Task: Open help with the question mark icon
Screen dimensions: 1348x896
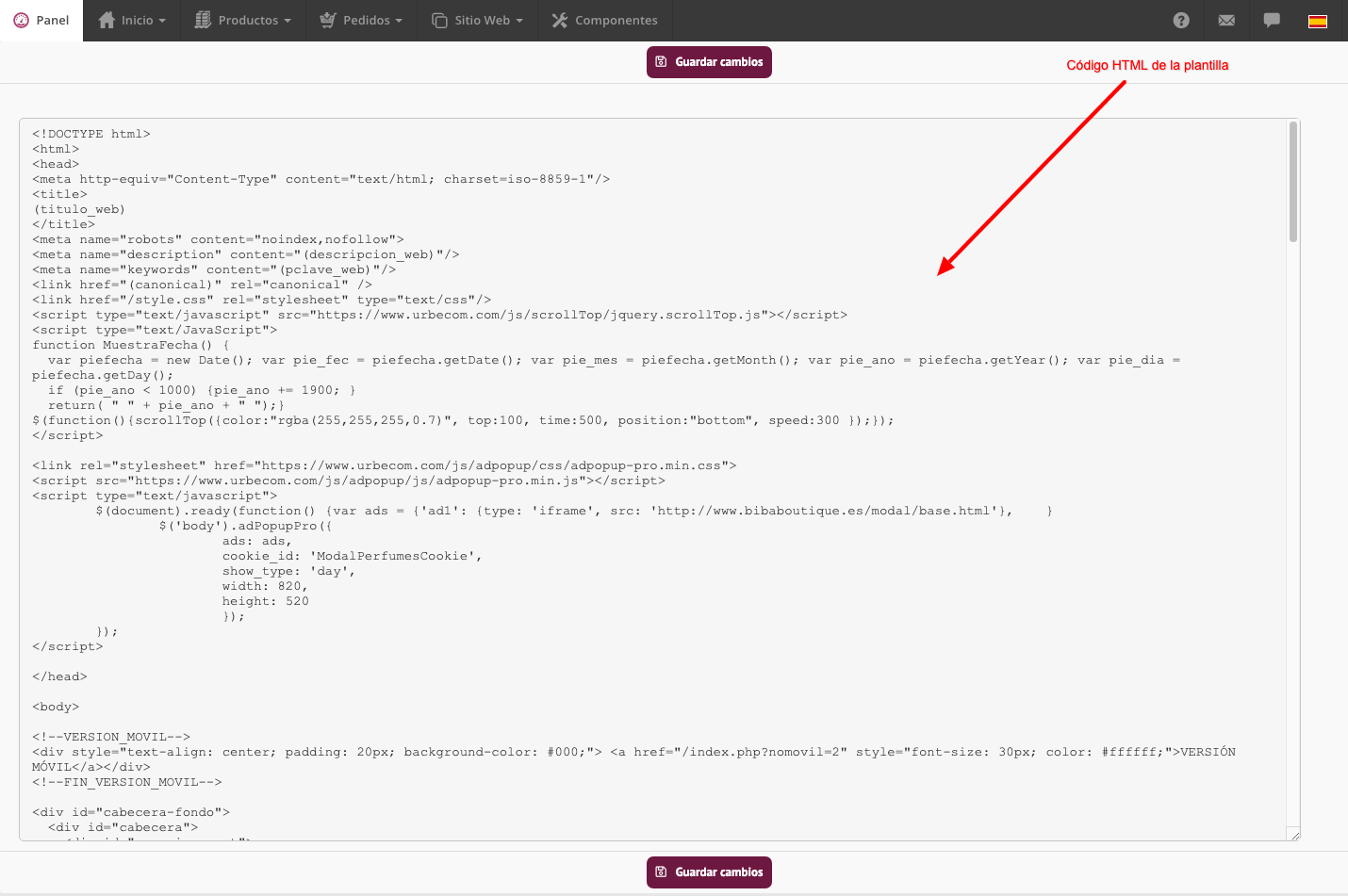Action: 1181,20
